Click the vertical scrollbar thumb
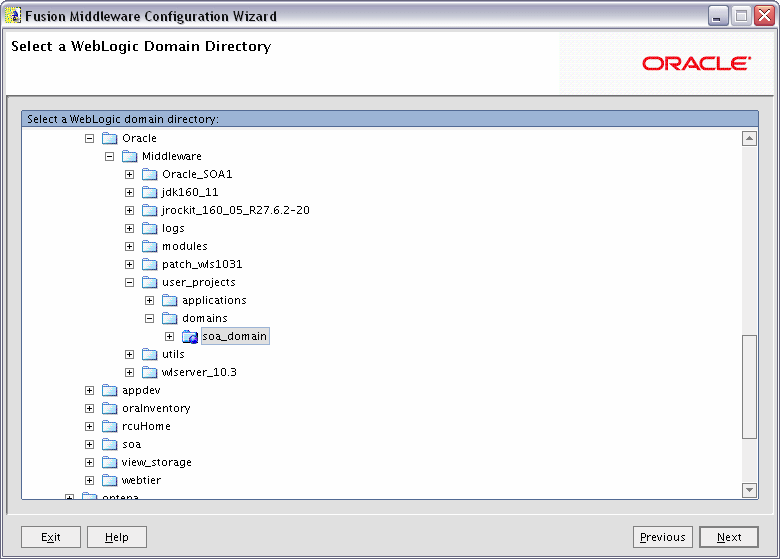The image size is (780, 559). click(x=749, y=387)
